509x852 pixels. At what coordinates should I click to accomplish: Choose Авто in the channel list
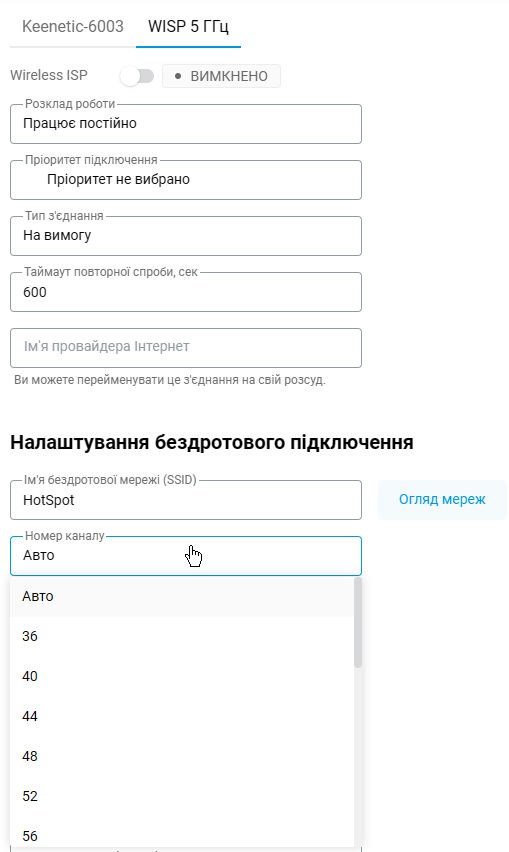tap(181, 597)
